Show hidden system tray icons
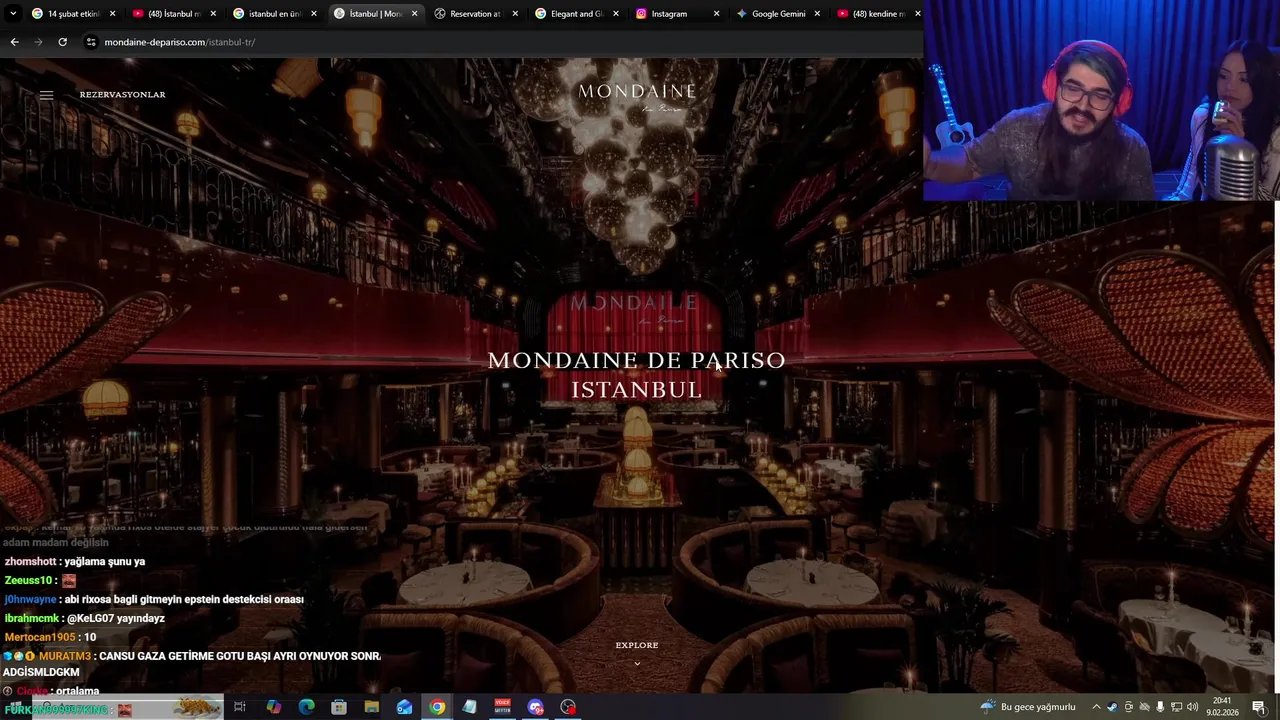This screenshot has height=720, width=1280. (1096, 707)
